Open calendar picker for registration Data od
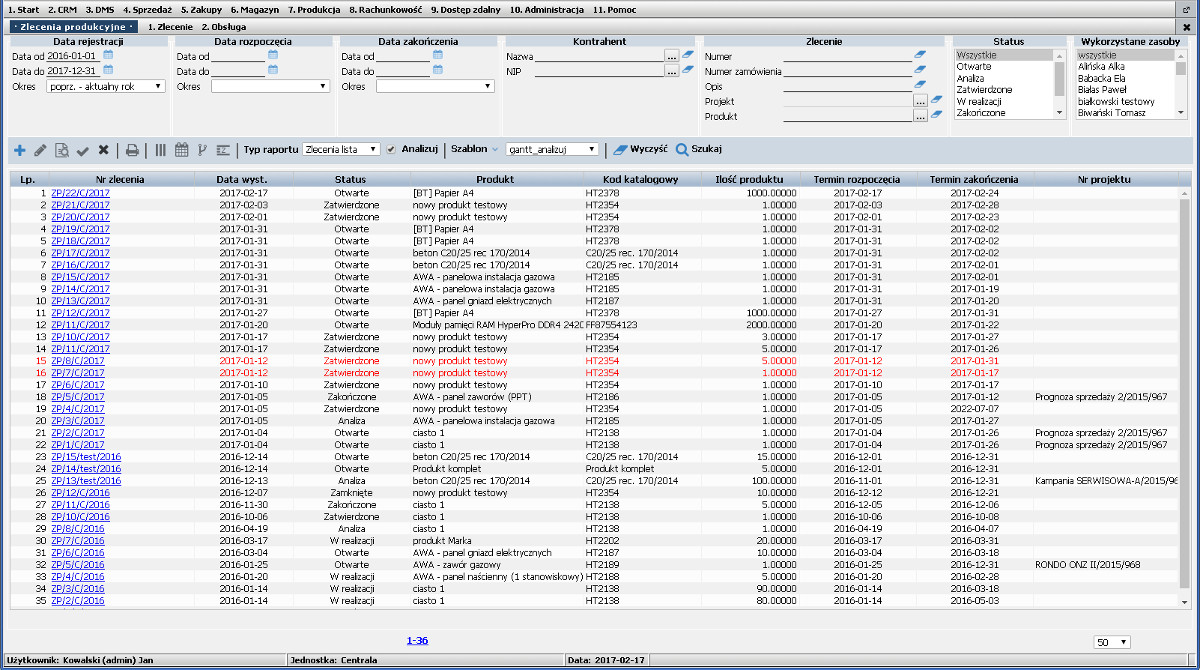The height and width of the screenshot is (670, 1200). (108, 56)
